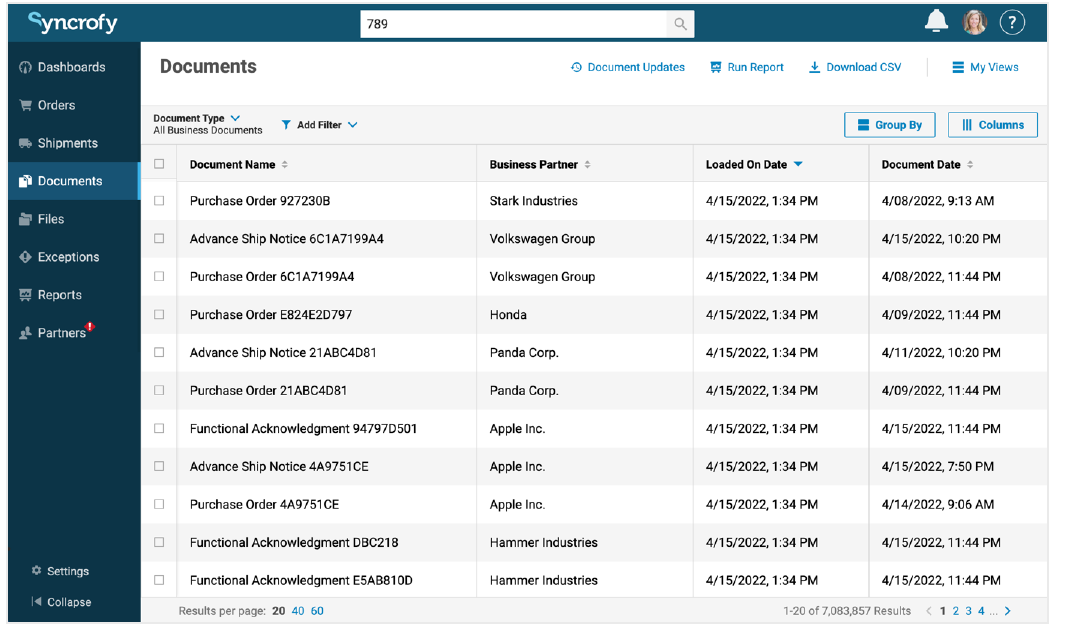Click the red Partners alert badge

tap(90, 326)
